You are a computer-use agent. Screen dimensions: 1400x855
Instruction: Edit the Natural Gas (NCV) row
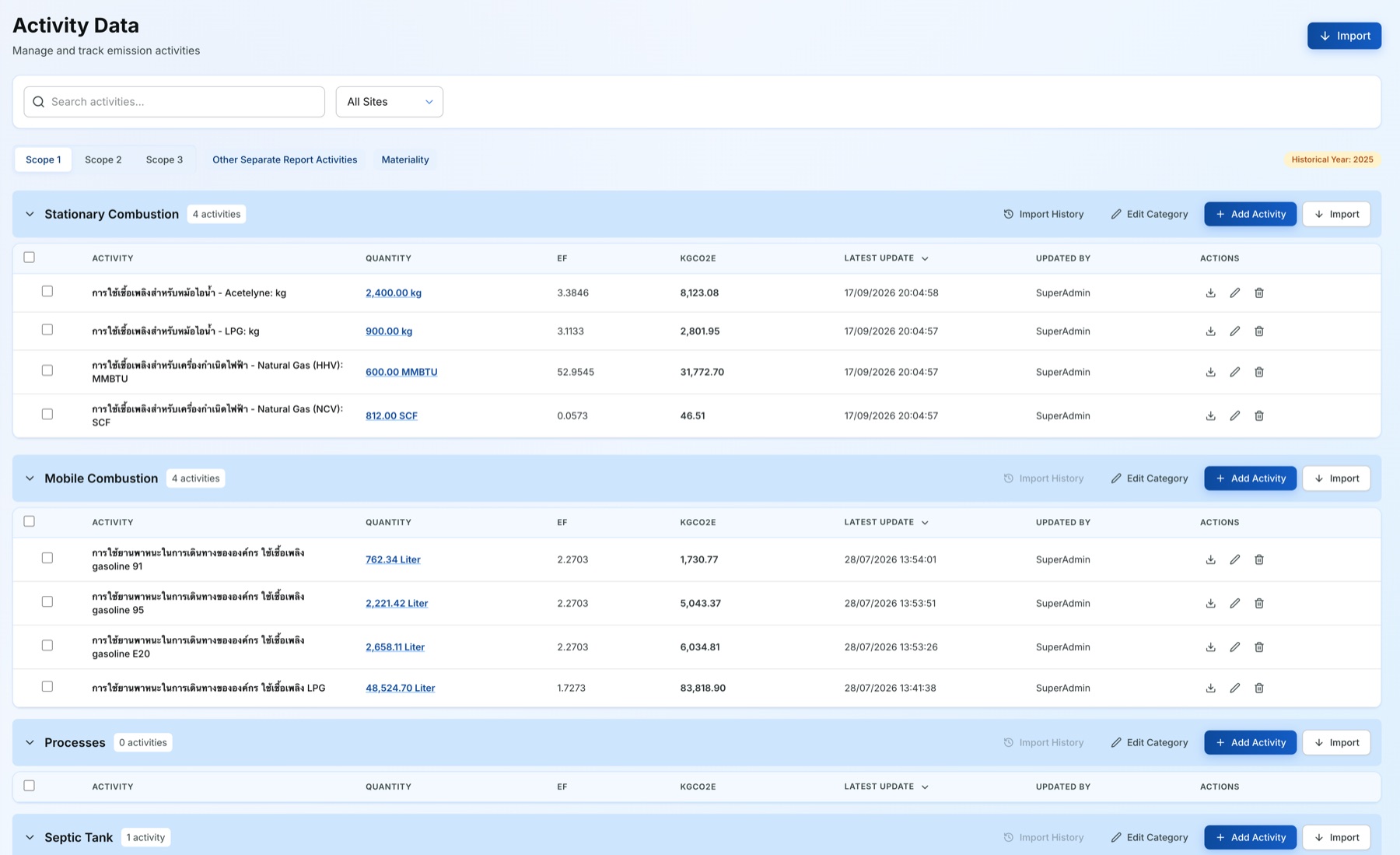tap(1234, 415)
